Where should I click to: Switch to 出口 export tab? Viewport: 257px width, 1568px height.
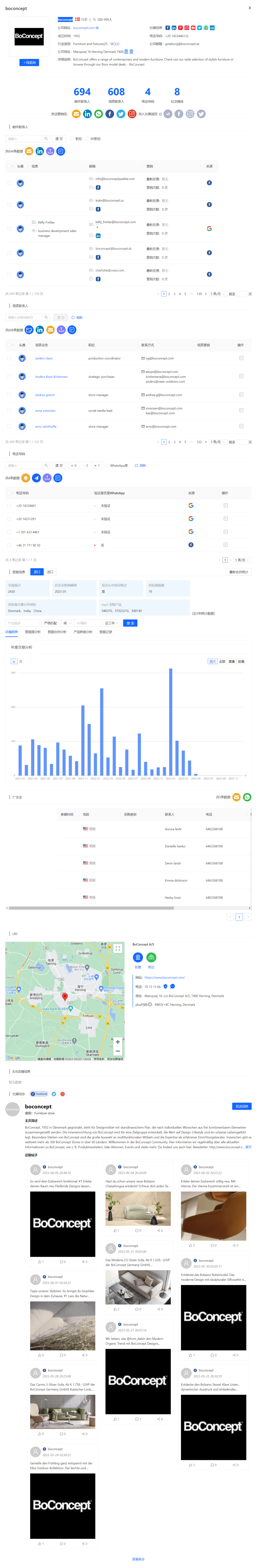click(50, 572)
